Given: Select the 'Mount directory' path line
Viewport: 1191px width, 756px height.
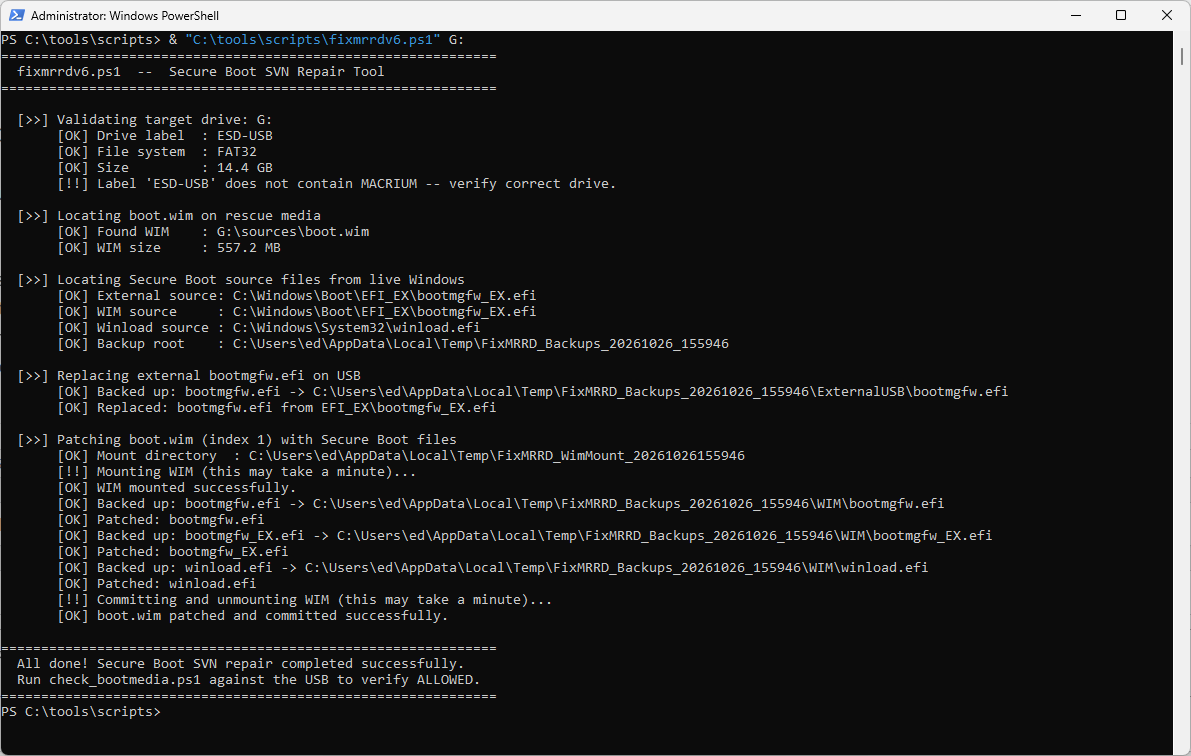Looking at the screenshot, I should pos(401,455).
